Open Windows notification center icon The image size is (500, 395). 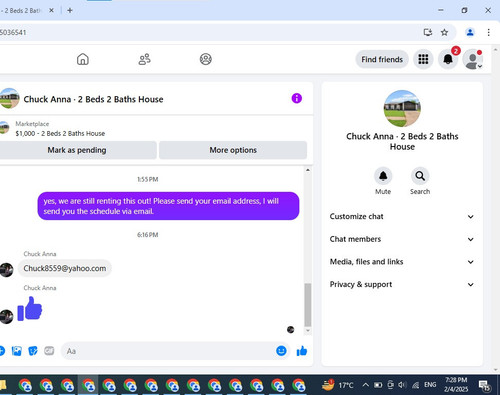485,386
